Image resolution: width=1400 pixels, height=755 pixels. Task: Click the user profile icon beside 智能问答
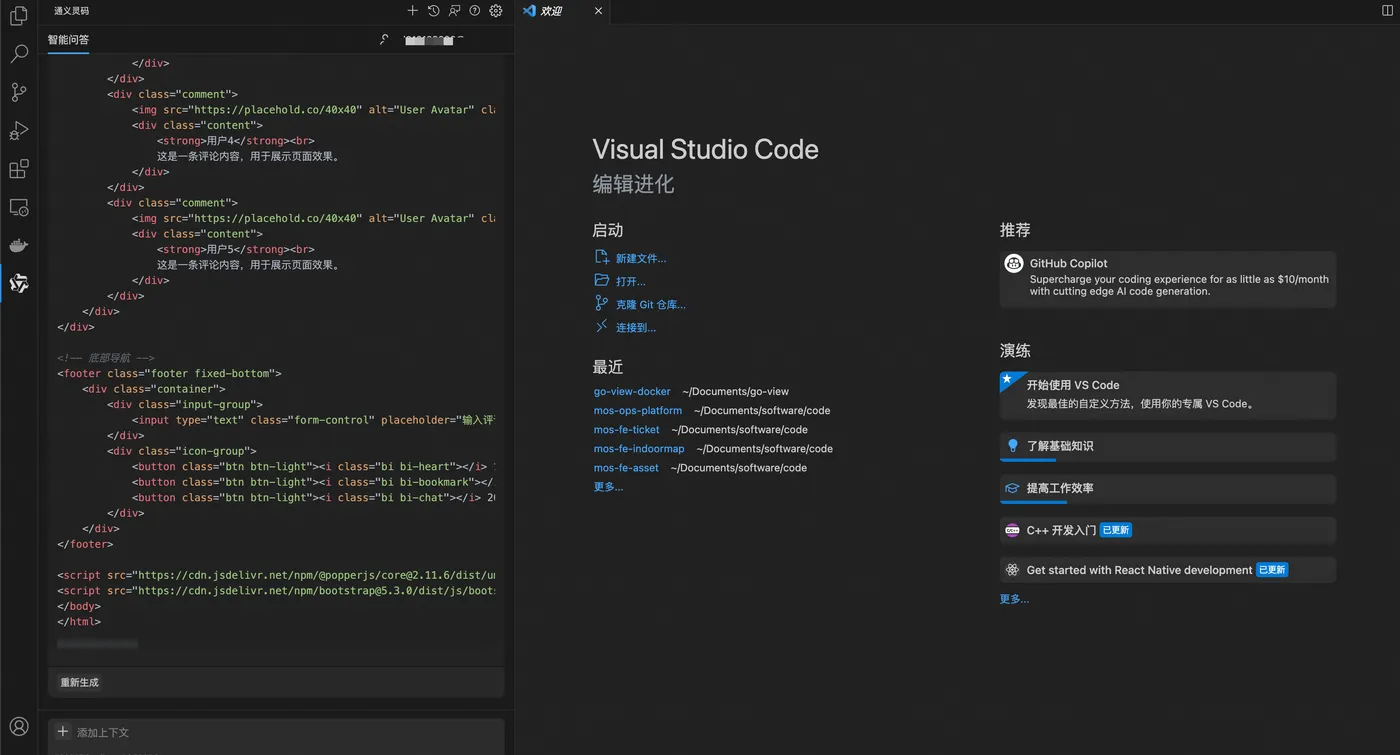tap(385, 40)
